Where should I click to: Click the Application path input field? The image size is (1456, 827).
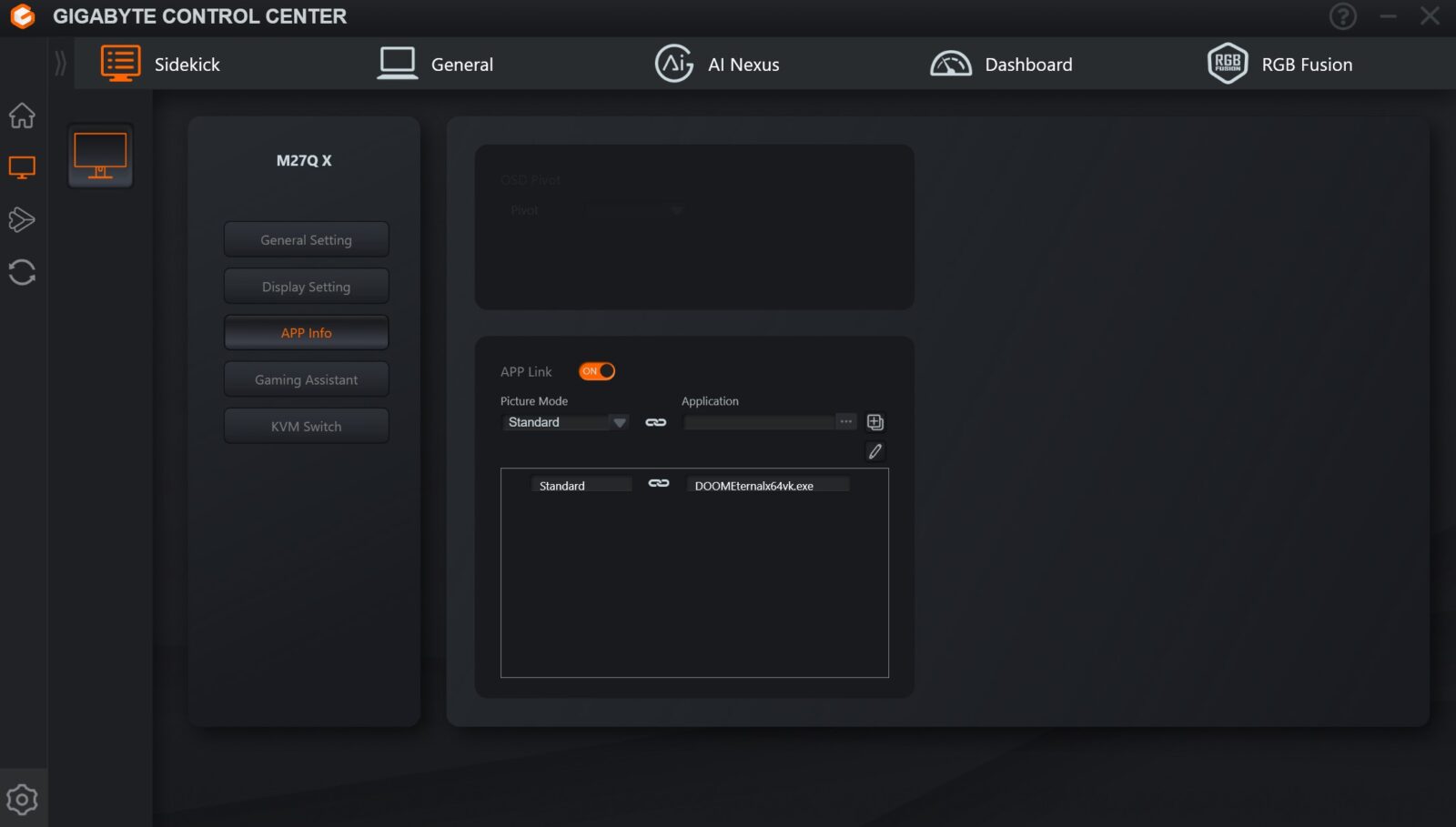(x=759, y=422)
